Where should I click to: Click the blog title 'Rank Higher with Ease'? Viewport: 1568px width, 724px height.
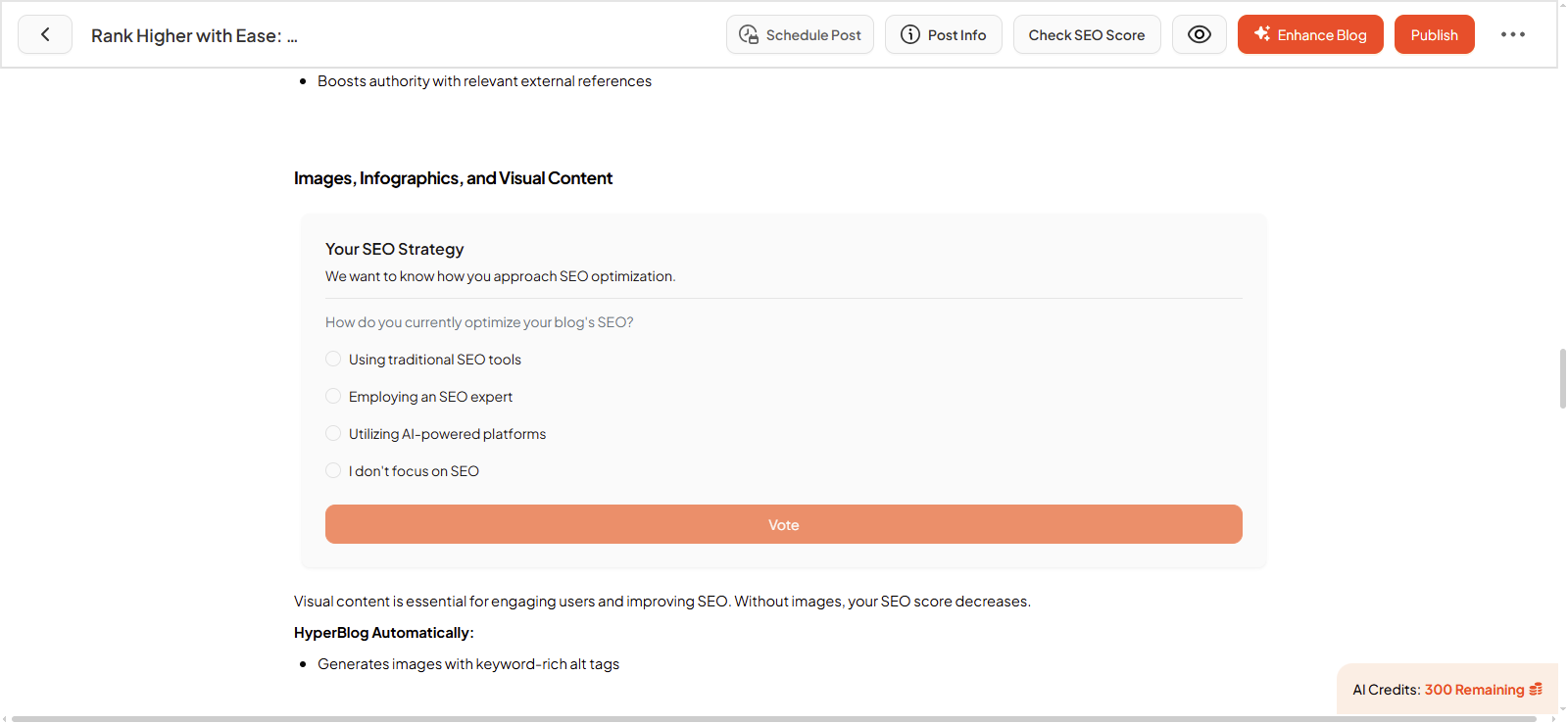point(194,35)
